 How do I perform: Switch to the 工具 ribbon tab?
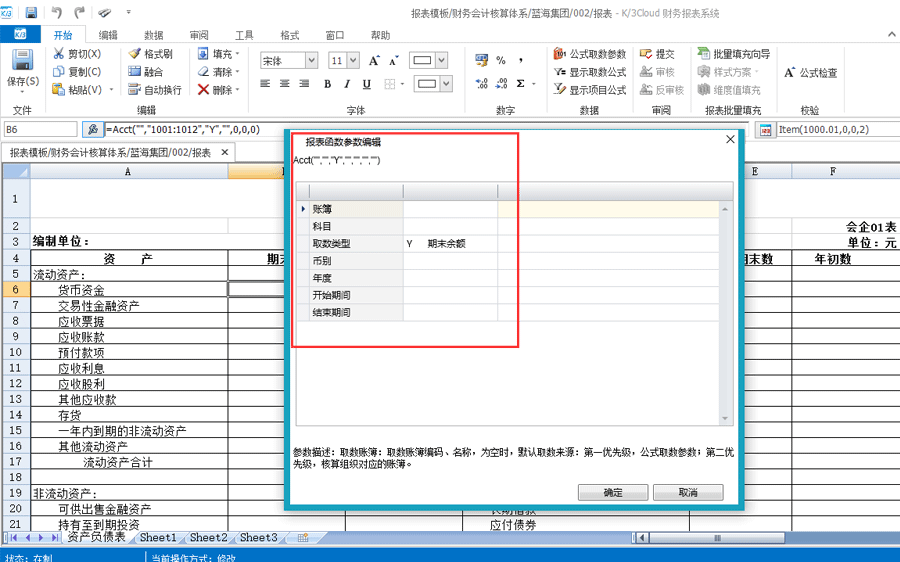click(244, 35)
